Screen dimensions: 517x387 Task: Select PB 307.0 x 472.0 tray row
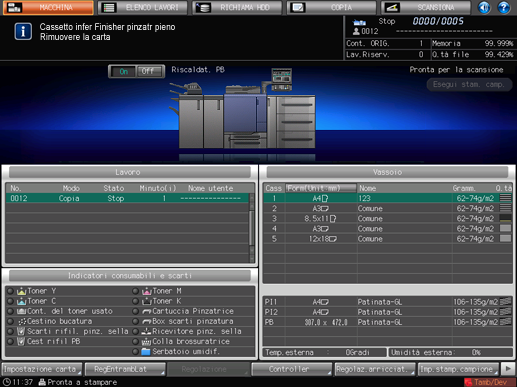tap(388, 322)
